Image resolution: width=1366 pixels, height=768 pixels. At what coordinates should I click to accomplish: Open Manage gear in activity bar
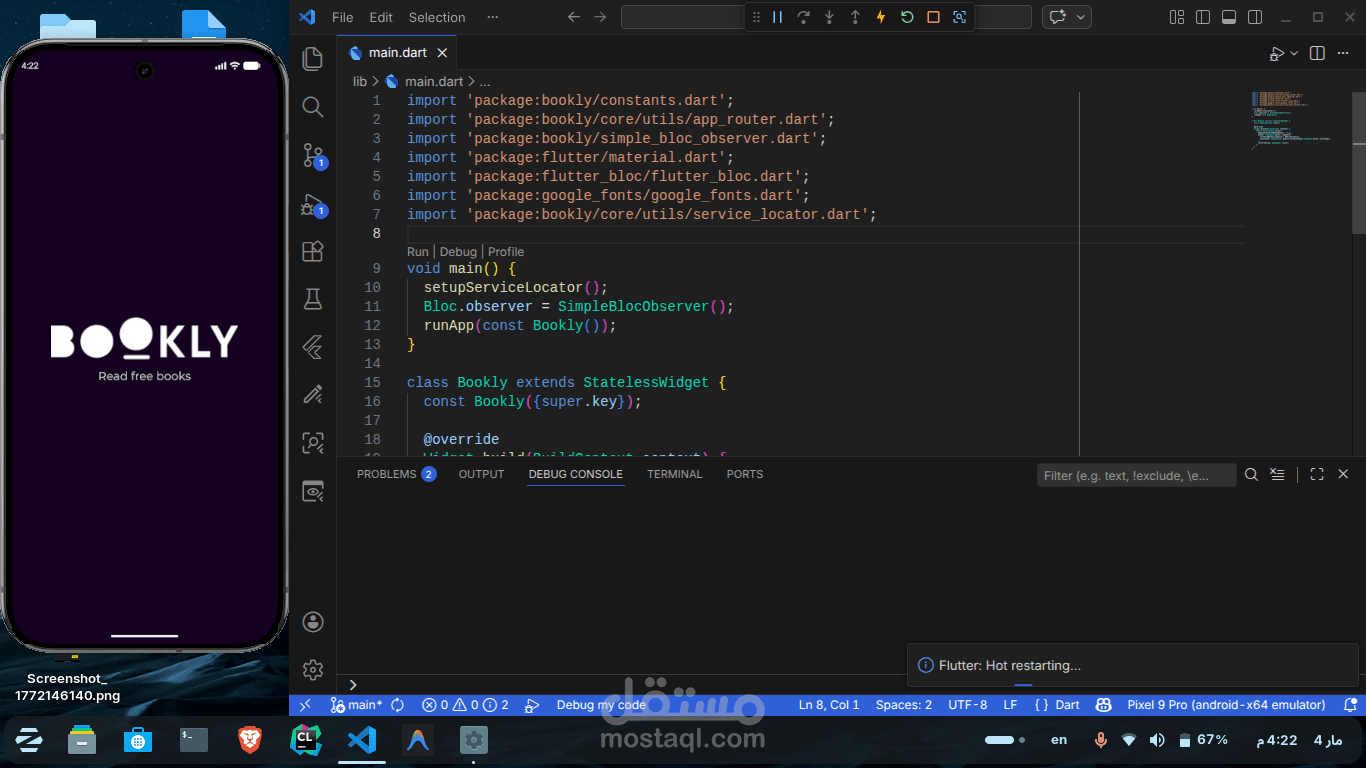(312, 669)
